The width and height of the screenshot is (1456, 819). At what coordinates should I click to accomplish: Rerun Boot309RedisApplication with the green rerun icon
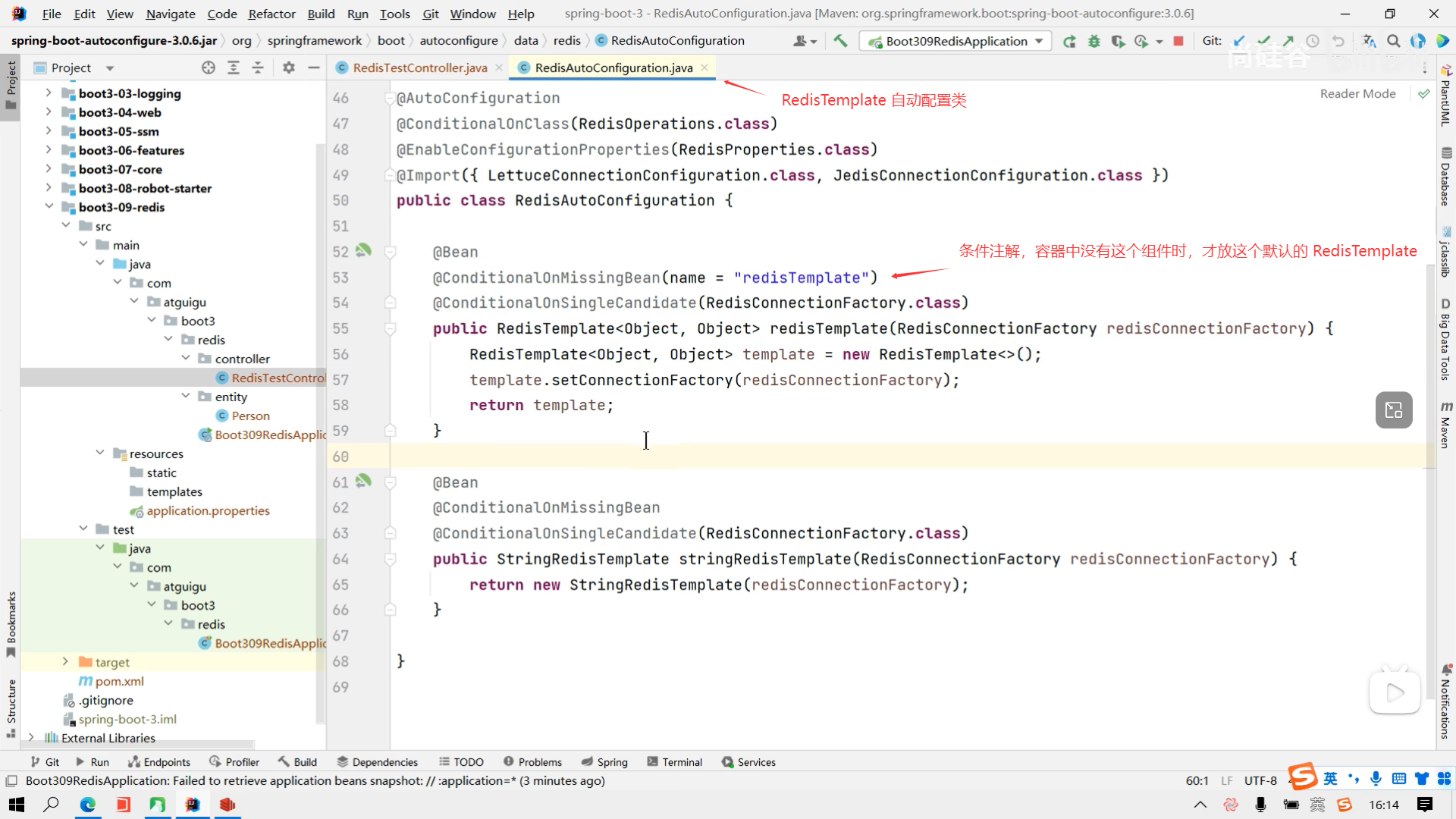click(x=1069, y=41)
